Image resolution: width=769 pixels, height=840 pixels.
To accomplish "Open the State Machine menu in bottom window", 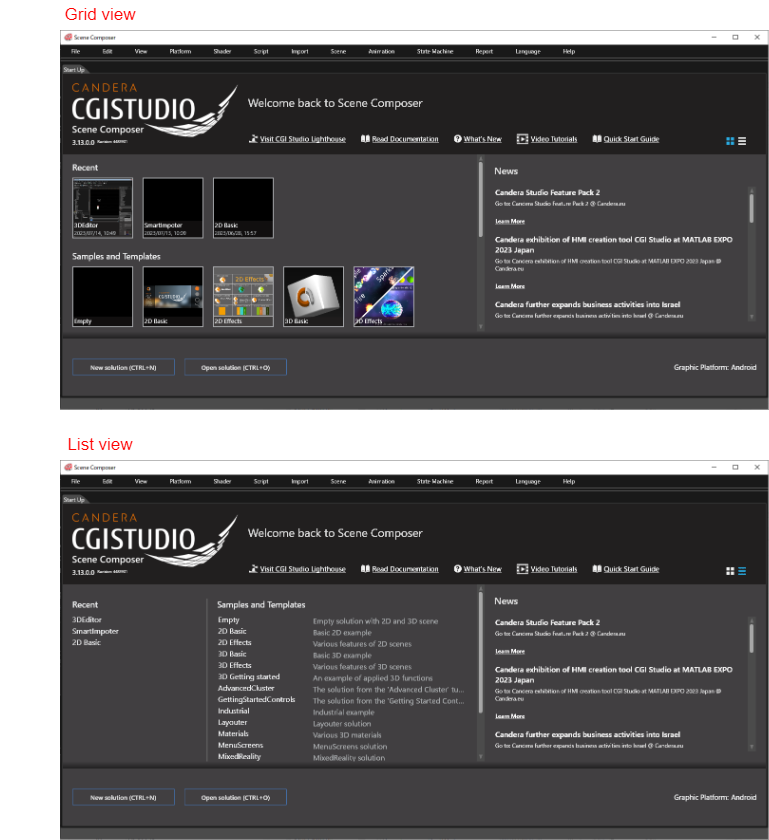I will (x=435, y=482).
